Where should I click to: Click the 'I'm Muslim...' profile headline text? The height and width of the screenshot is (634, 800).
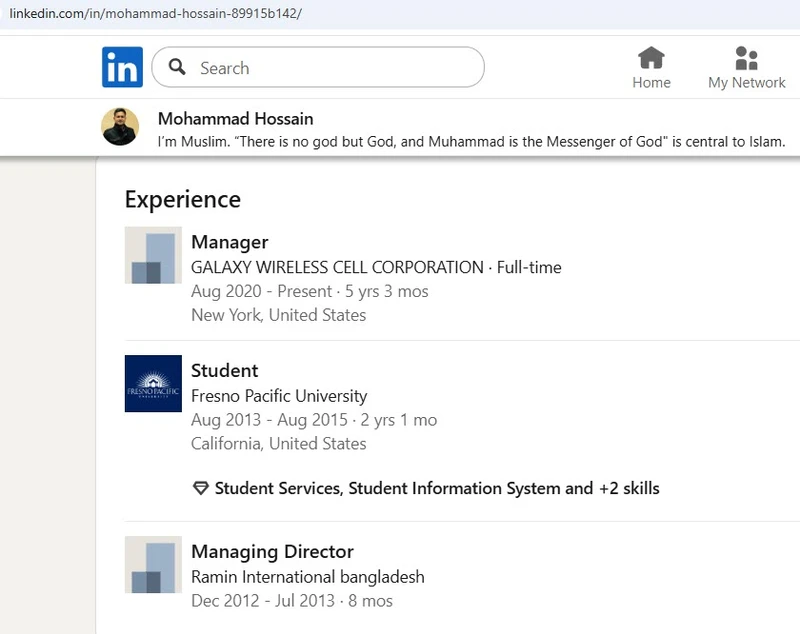pos(471,141)
